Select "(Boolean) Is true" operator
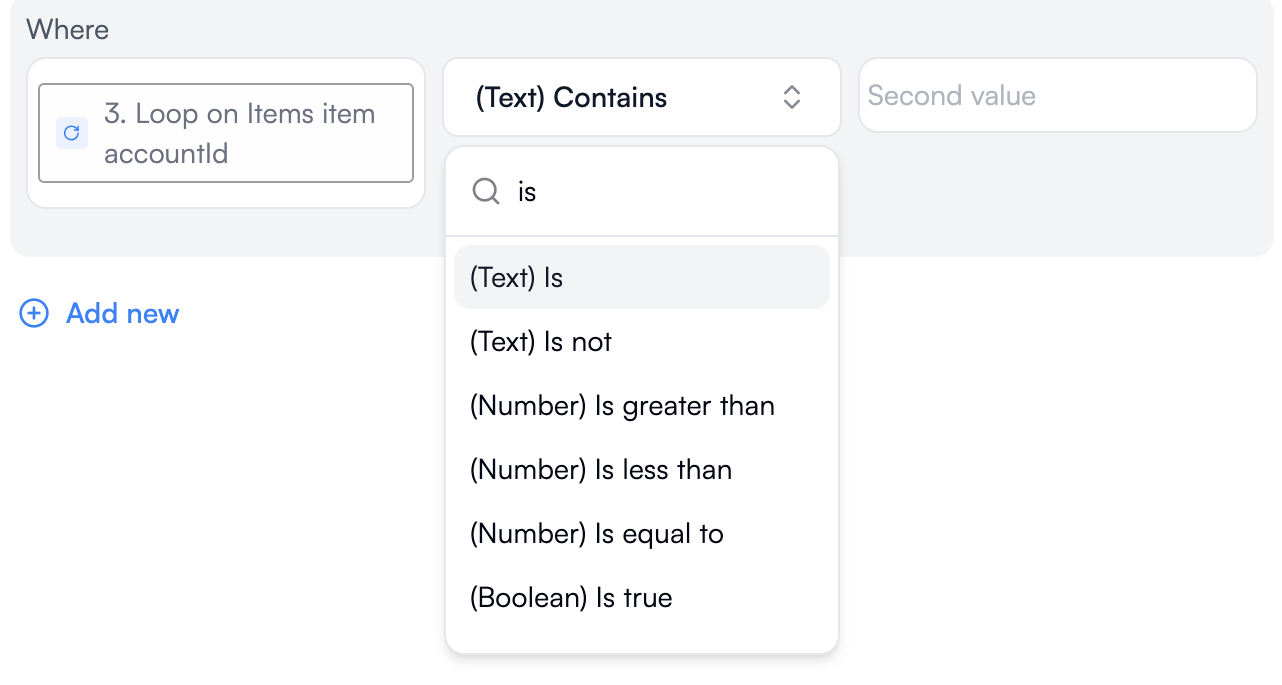The height and width of the screenshot is (685, 1282). (x=571, y=598)
